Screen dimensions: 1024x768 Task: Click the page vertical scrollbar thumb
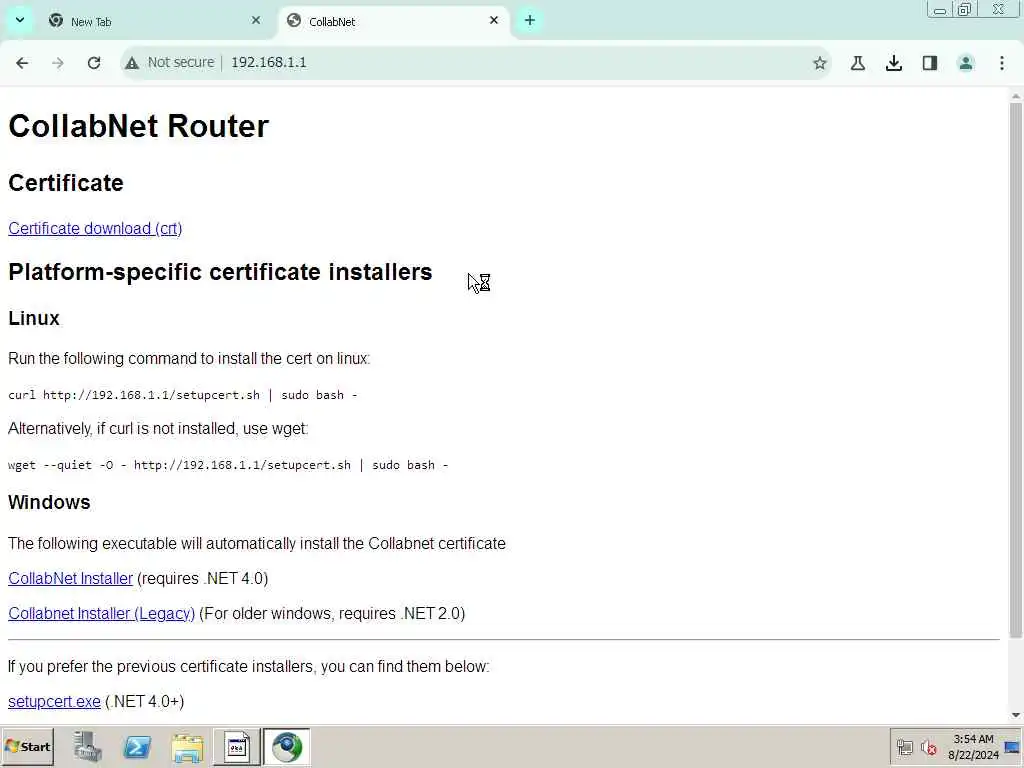[1016, 369]
